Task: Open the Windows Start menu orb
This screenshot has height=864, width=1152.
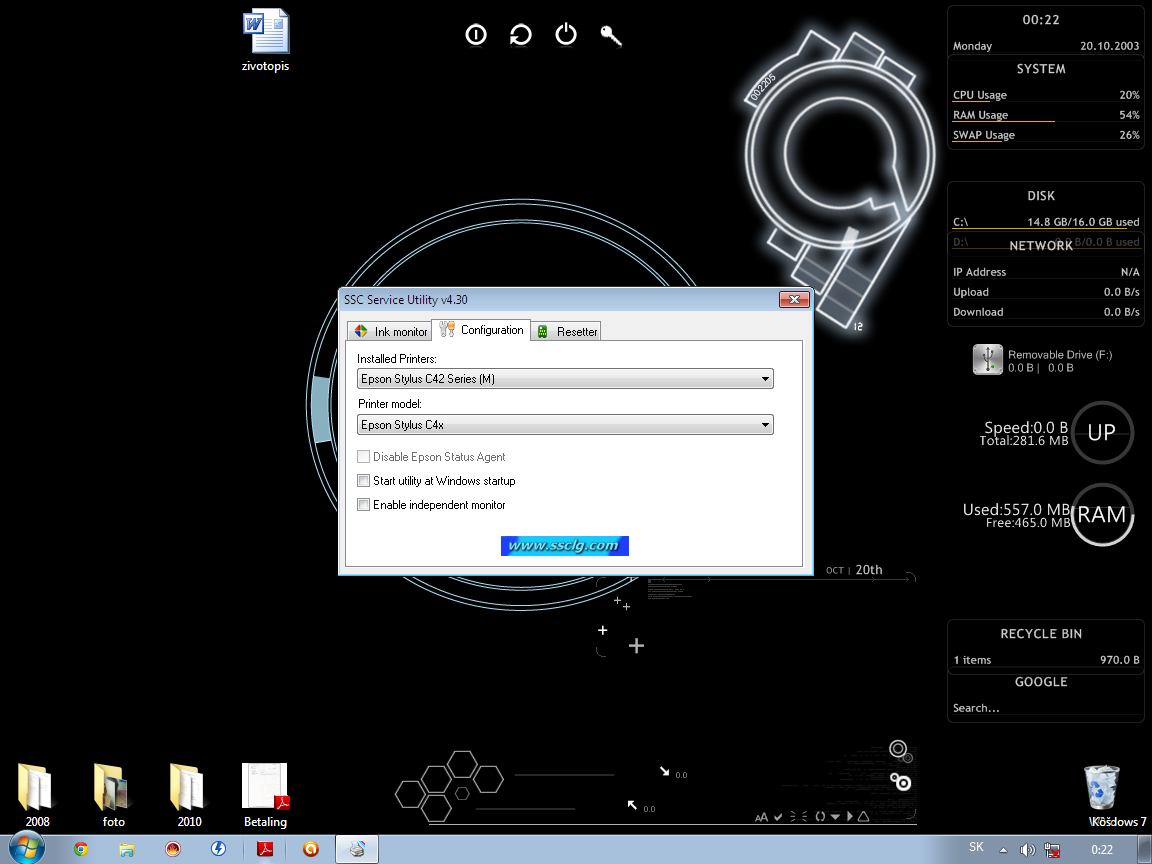Action: point(27,849)
